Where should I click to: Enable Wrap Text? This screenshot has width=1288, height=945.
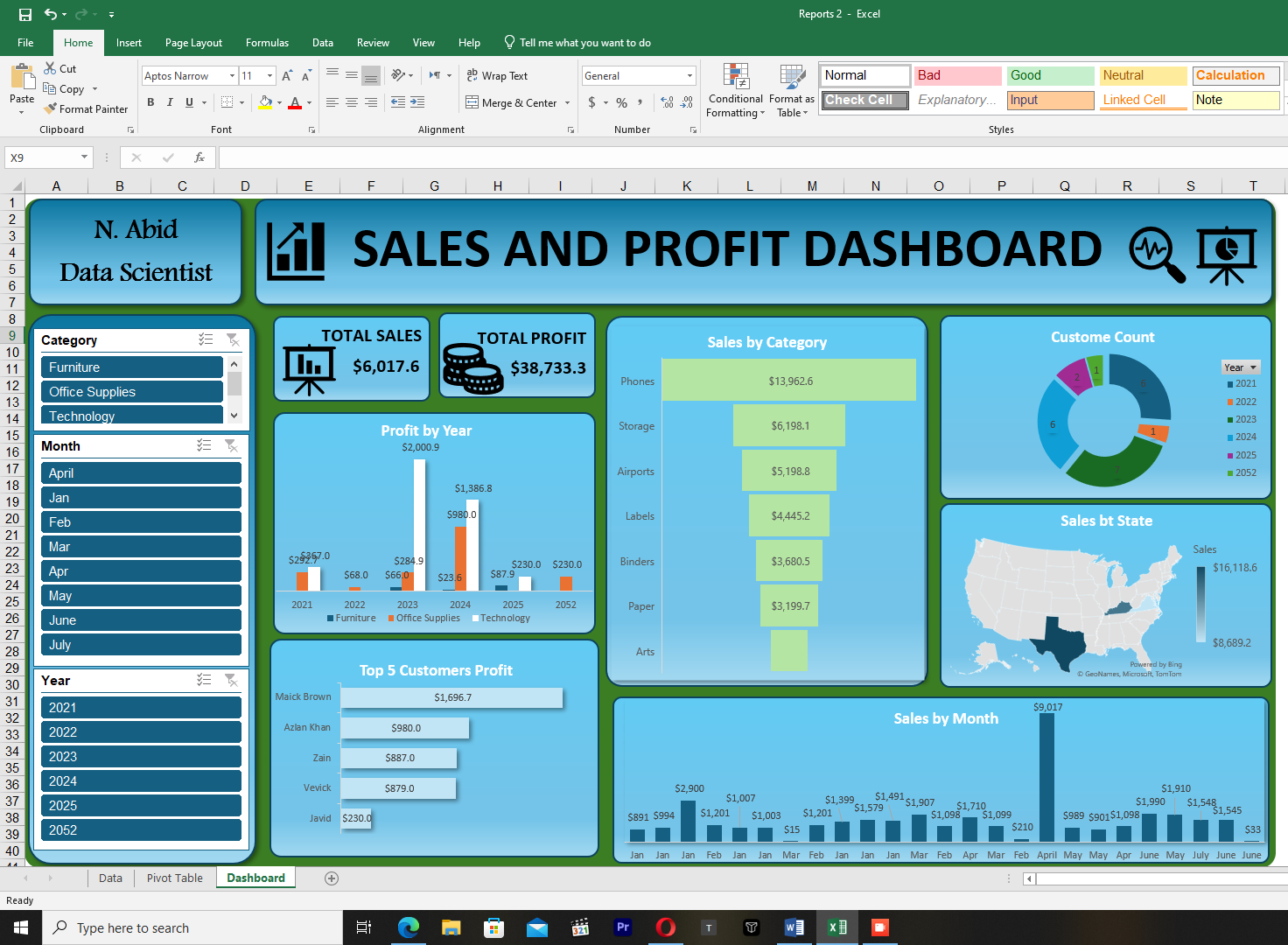tap(497, 76)
